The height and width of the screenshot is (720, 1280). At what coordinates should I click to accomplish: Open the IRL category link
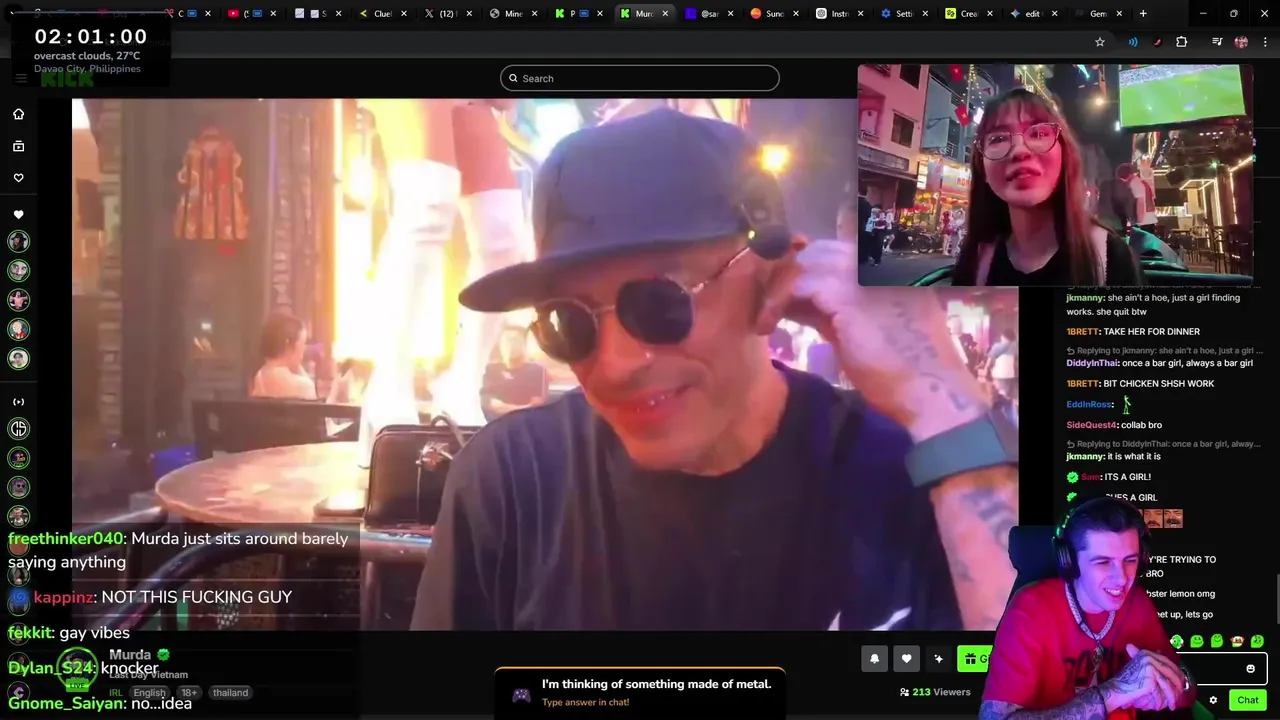tap(116, 692)
